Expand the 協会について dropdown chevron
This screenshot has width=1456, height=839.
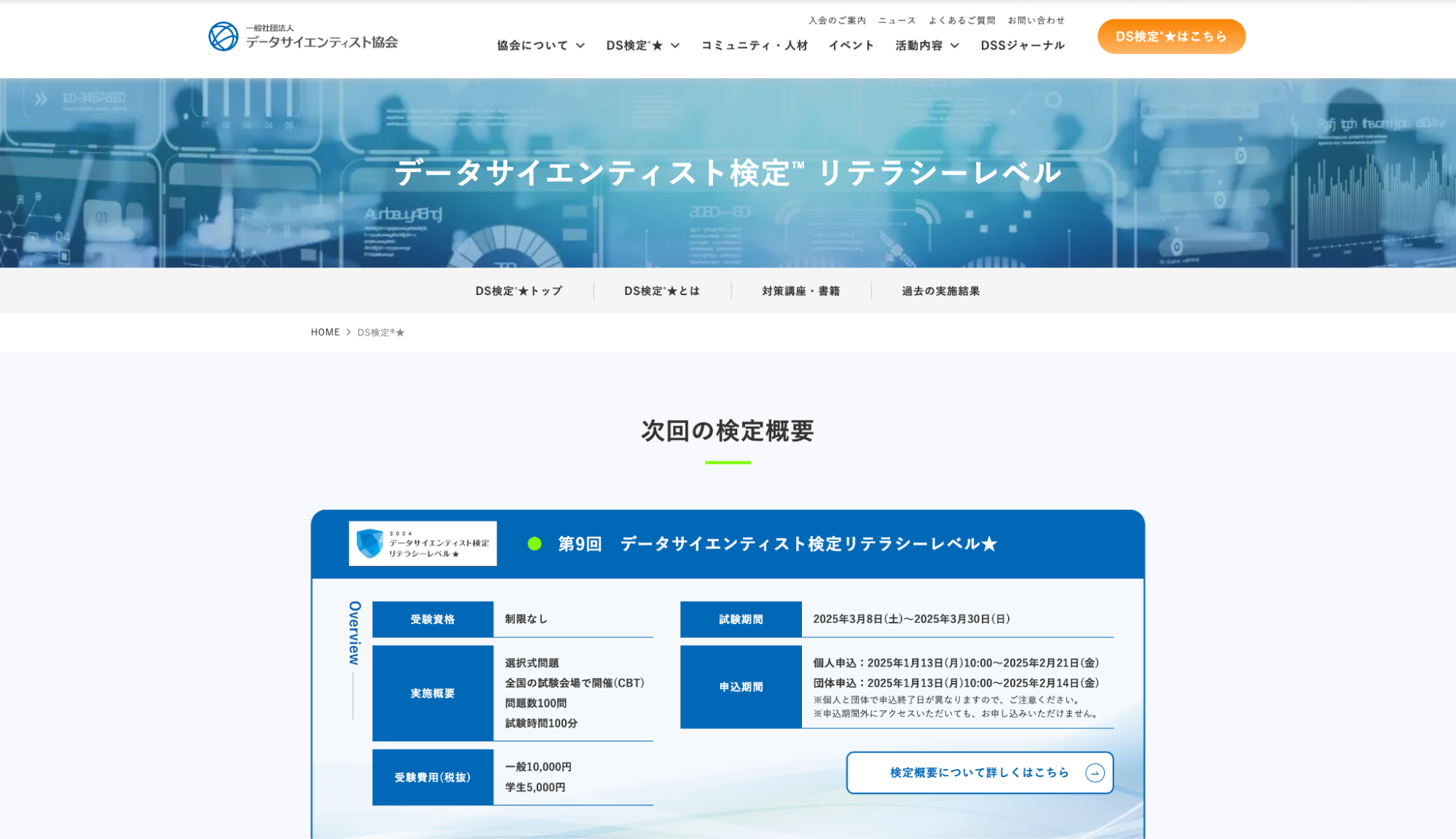click(581, 45)
